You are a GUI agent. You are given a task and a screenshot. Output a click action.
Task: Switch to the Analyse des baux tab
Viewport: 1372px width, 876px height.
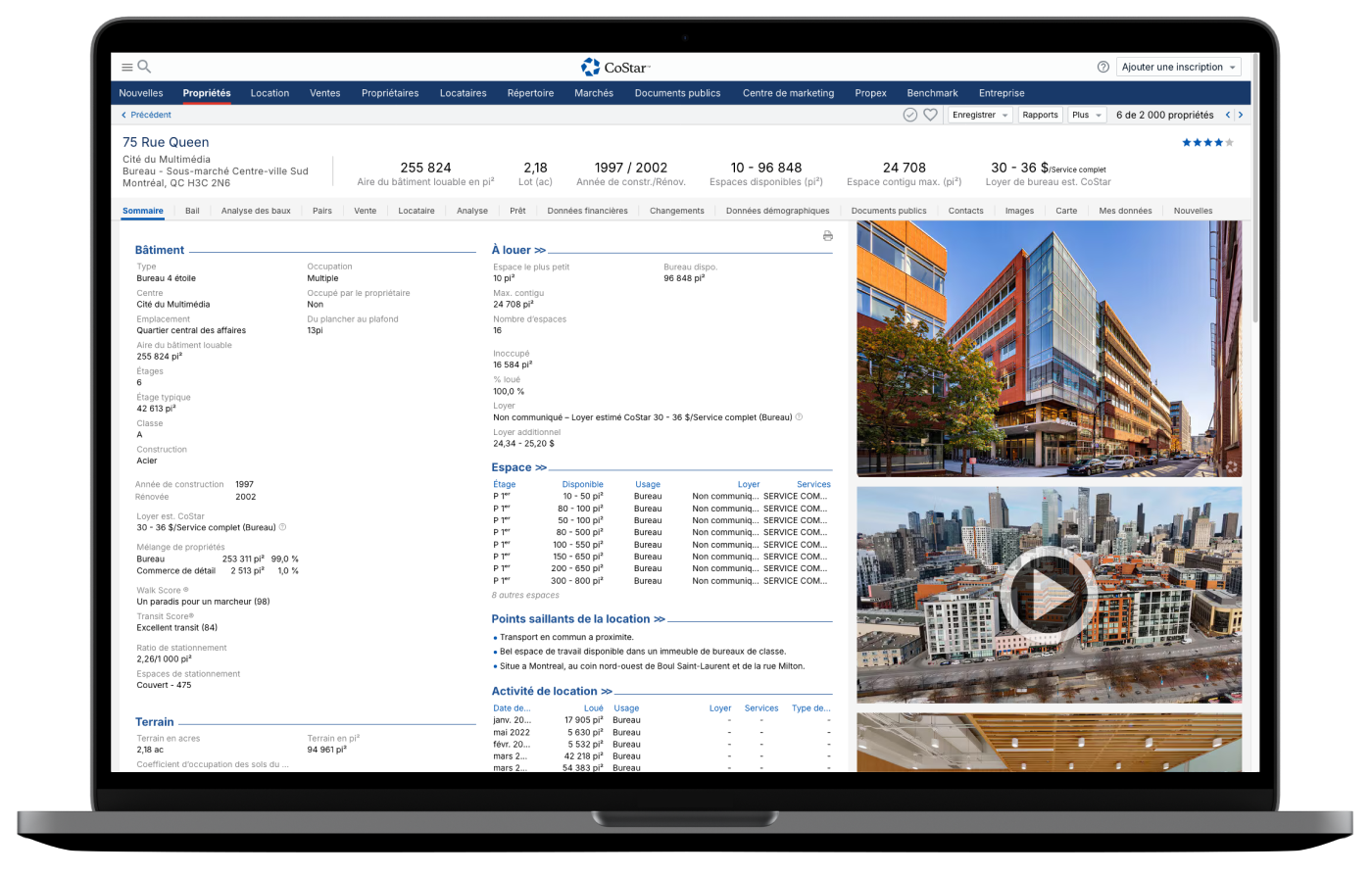256,211
